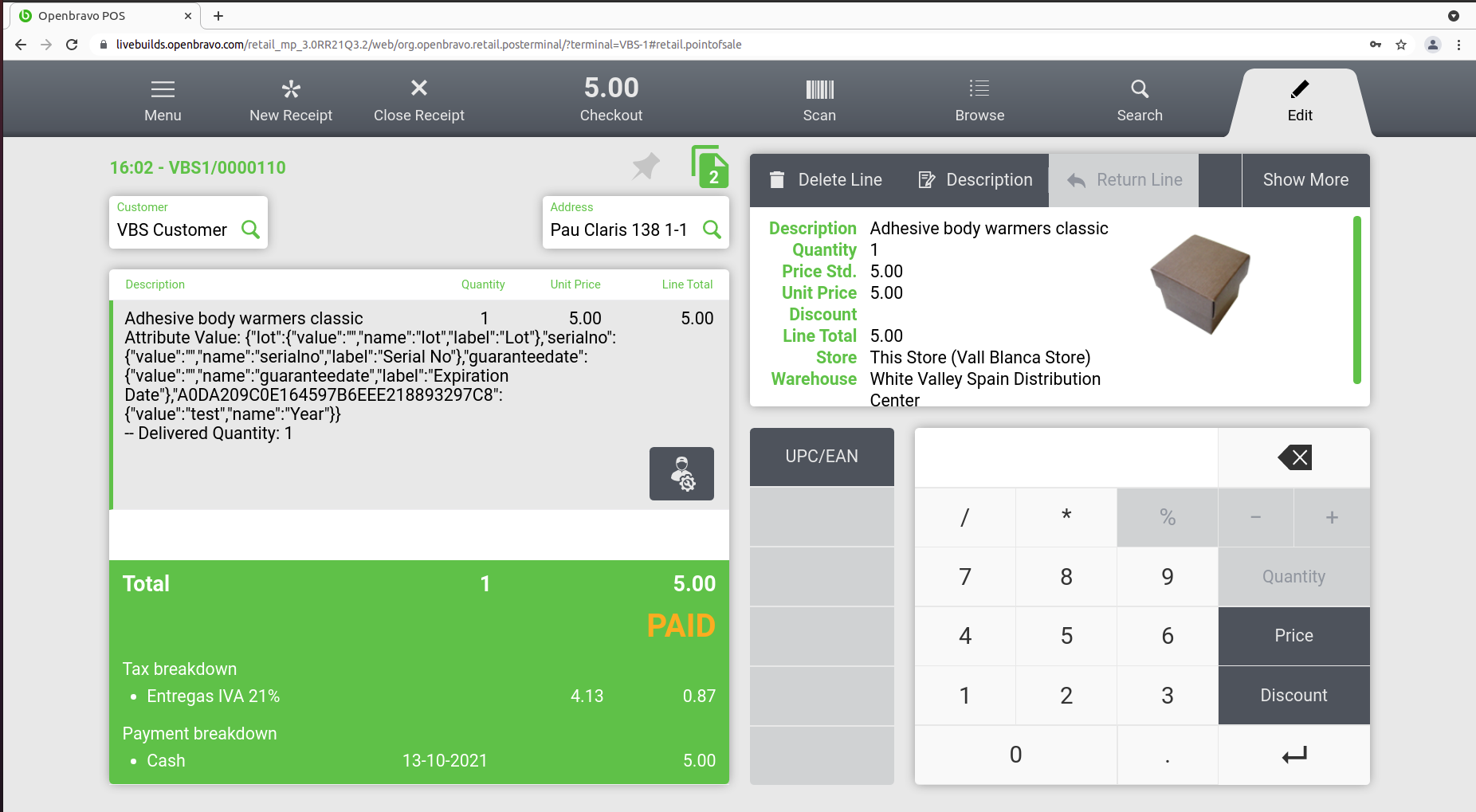This screenshot has height=812, width=1476.
Task: Click the browser forward arrow
Action: click(x=46, y=45)
